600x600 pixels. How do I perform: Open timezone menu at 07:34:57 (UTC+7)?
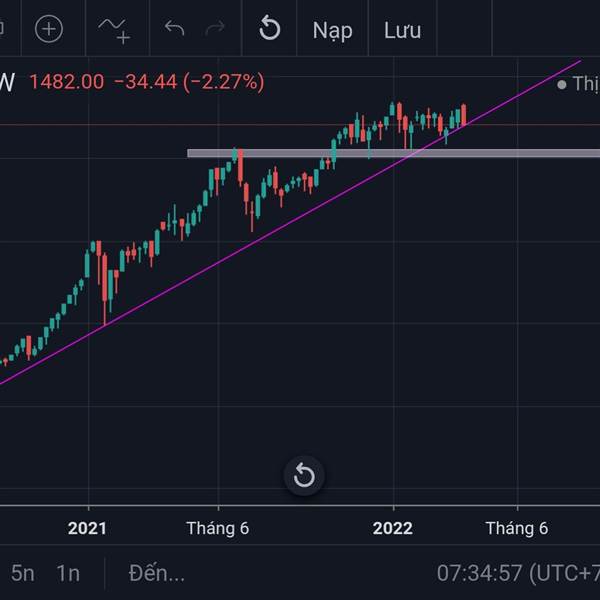517,573
